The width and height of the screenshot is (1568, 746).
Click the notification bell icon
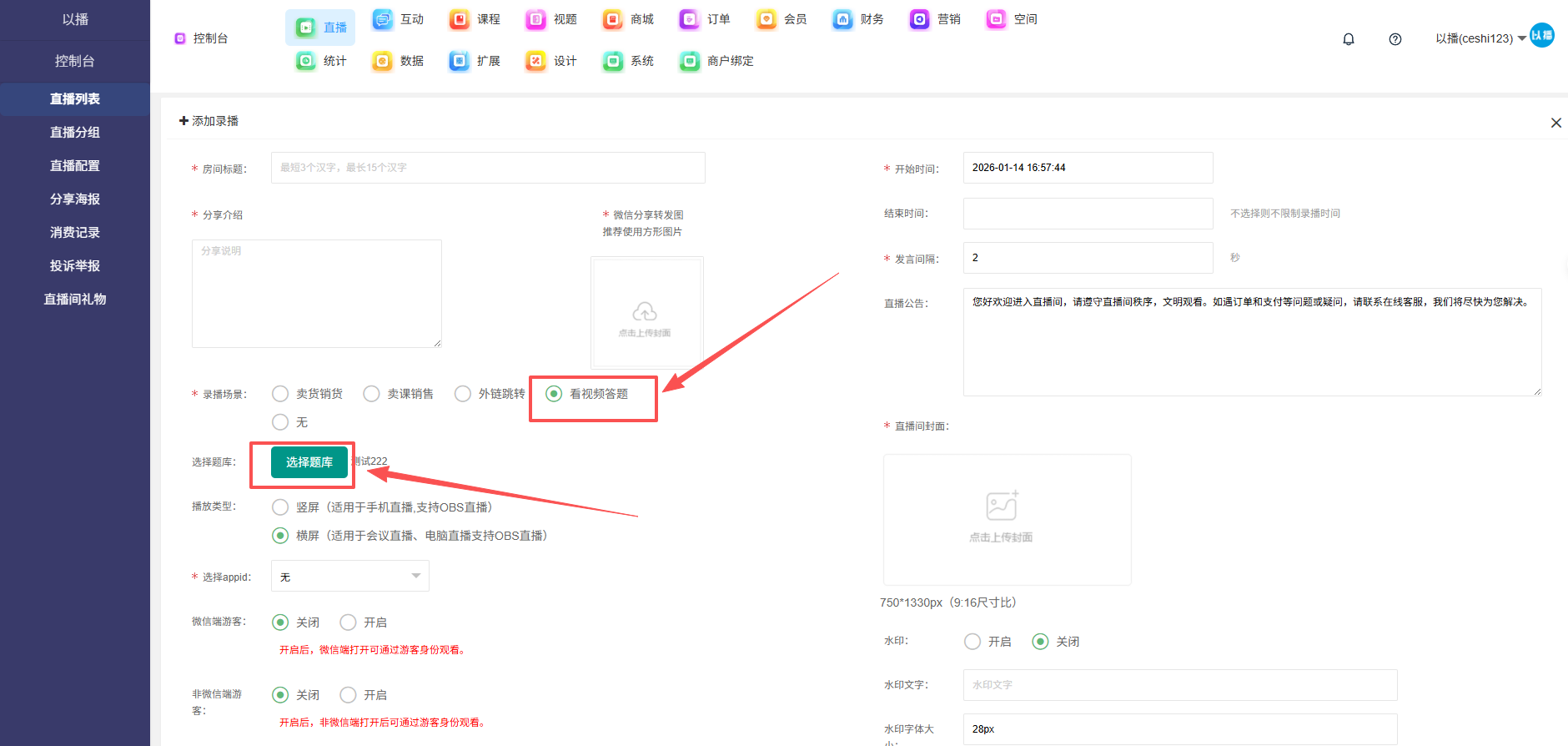[x=1348, y=39]
